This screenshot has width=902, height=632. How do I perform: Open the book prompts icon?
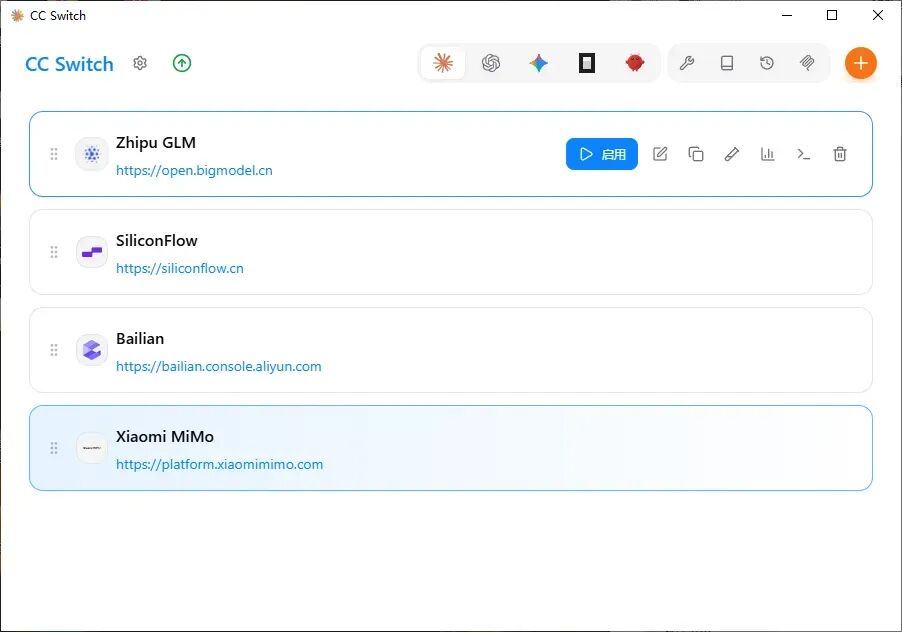click(x=727, y=63)
